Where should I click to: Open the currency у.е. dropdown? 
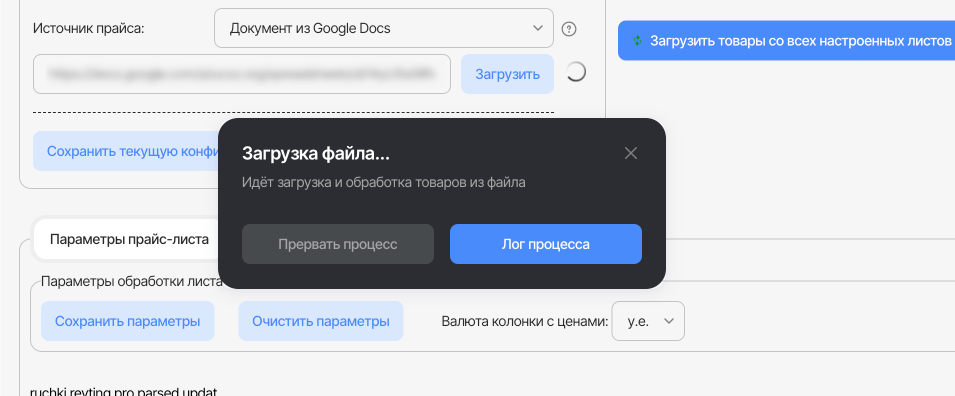pos(648,321)
